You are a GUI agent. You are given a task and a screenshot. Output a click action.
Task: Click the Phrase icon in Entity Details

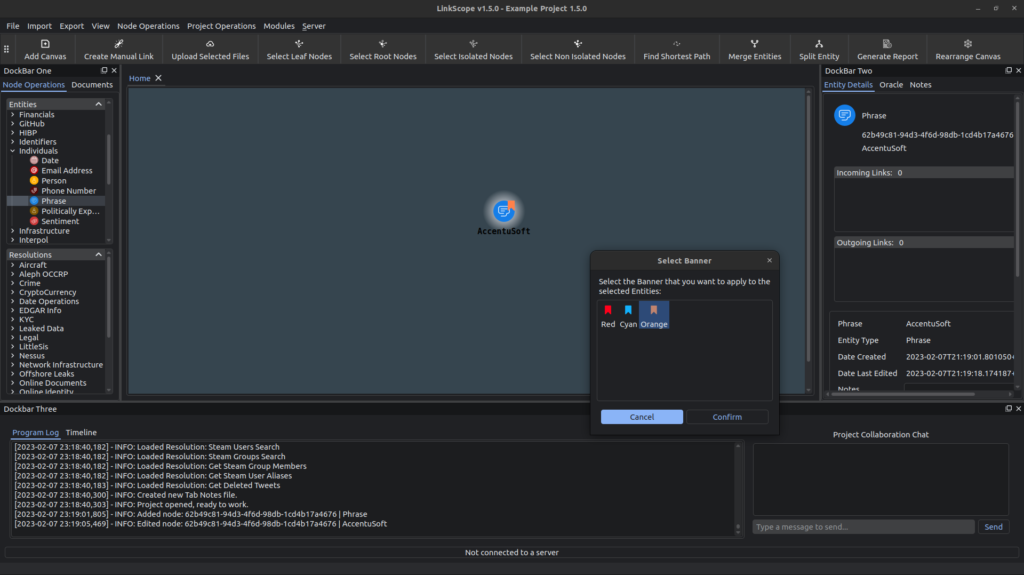coord(844,115)
